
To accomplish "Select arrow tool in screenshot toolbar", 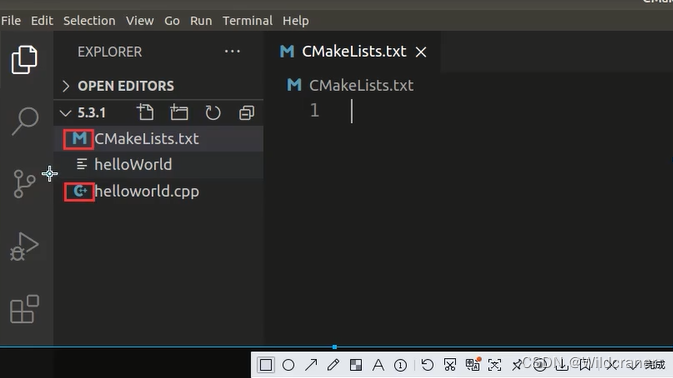I will [311, 365].
